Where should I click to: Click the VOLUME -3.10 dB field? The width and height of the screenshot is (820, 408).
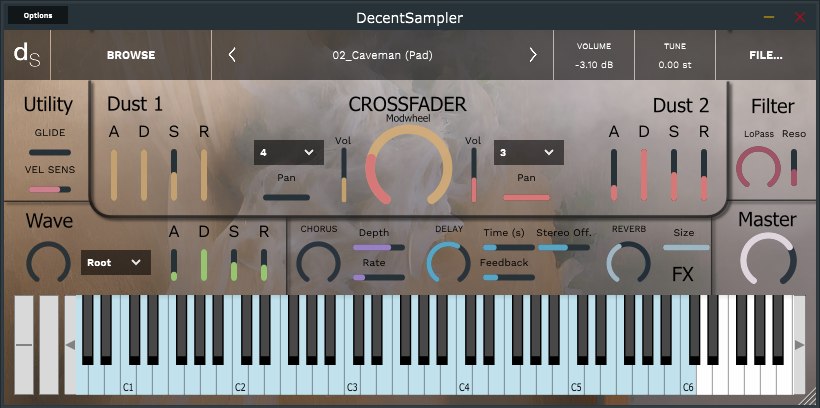pyautogui.click(x=594, y=55)
